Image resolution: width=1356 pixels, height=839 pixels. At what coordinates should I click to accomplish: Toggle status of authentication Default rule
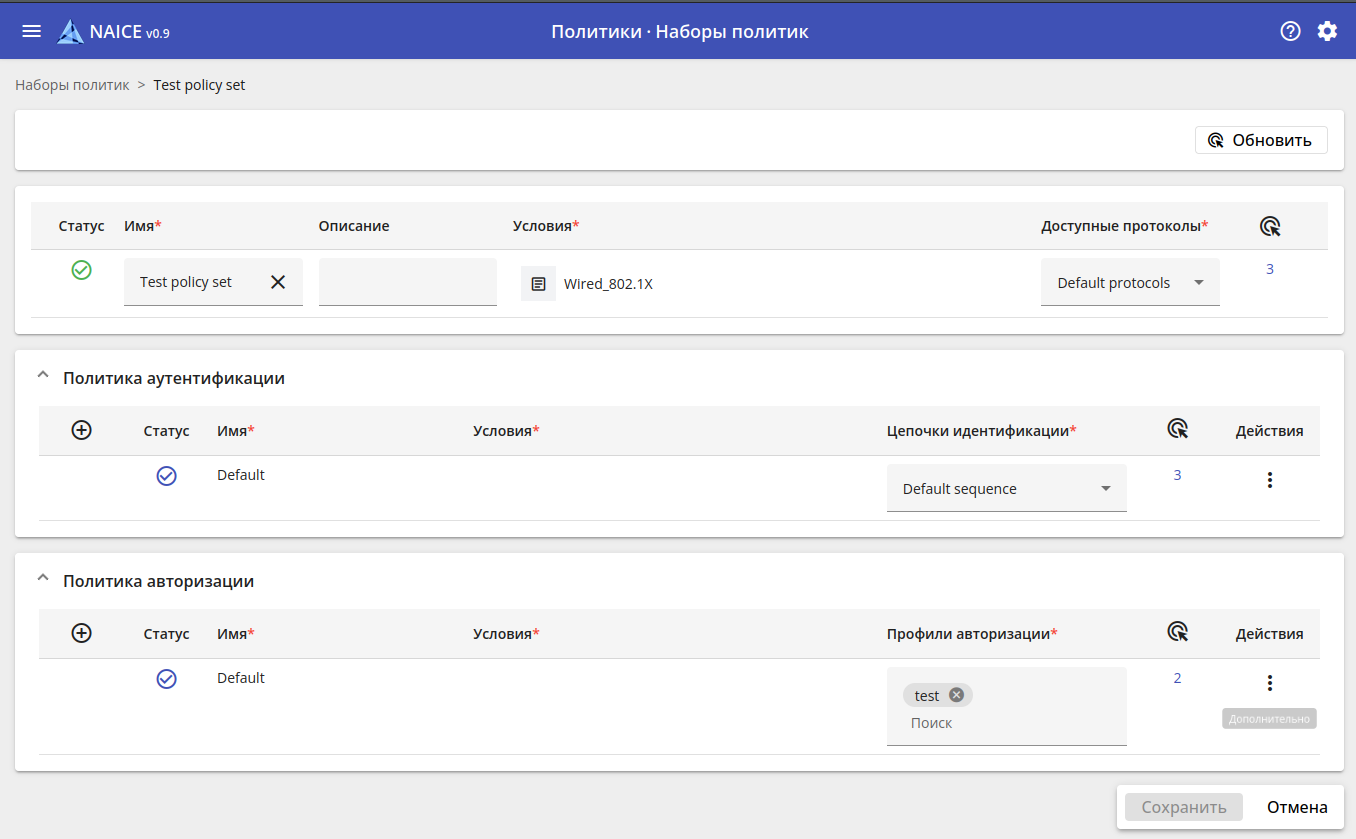pyautogui.click(x=167, y=476)
